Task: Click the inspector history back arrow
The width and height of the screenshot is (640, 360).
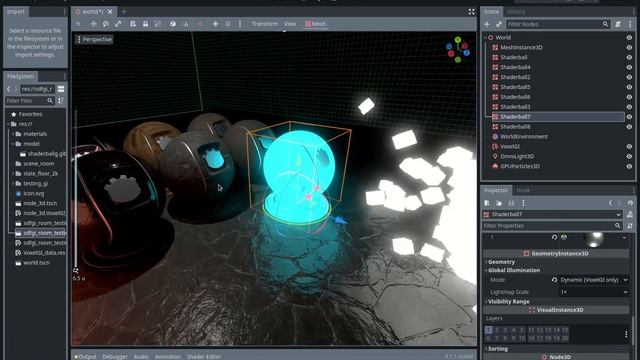Action: [x=610, y=203]
